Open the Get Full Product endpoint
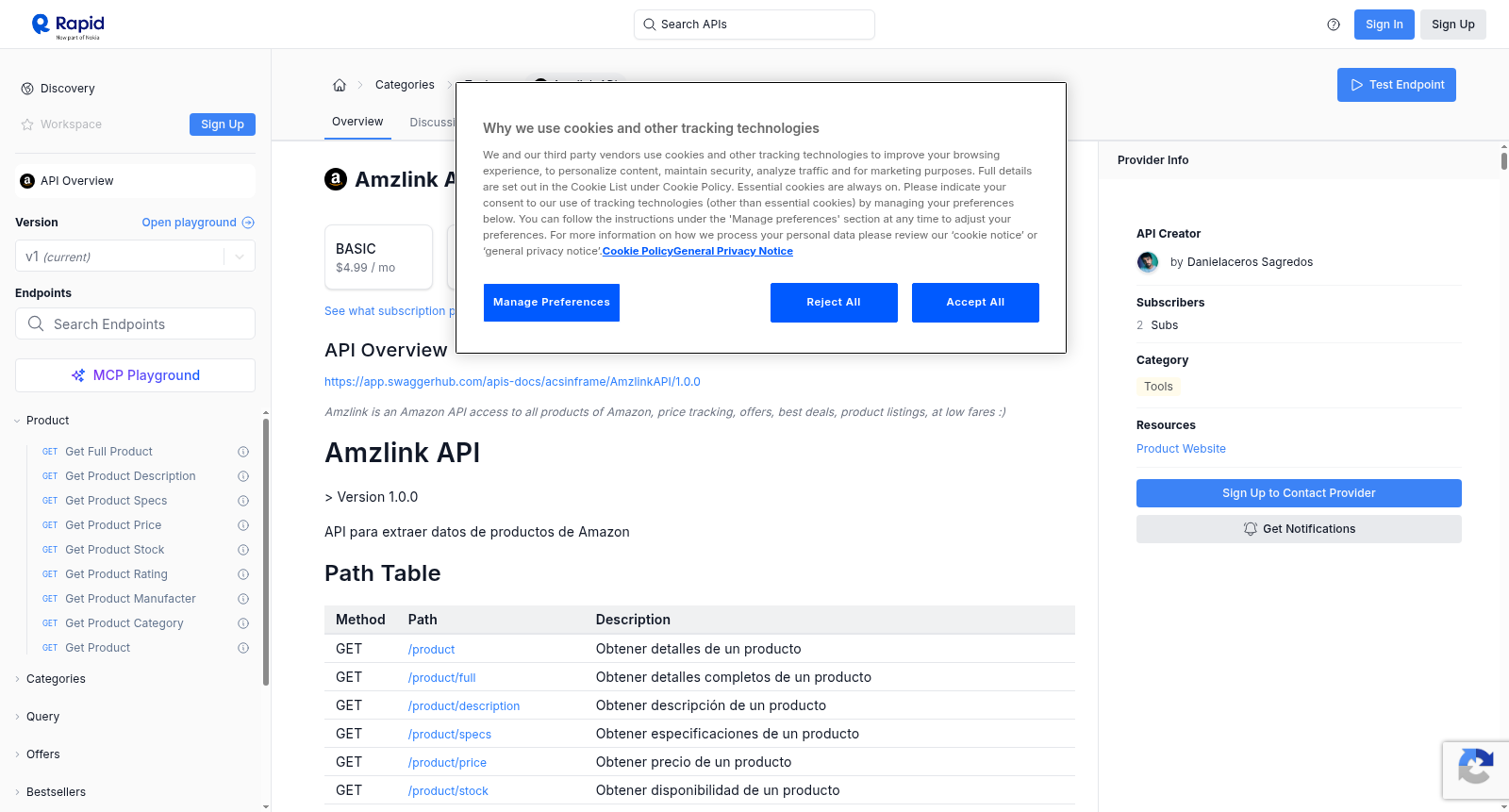The height and width of the screenshot is (812, 1509). (108, 452)
